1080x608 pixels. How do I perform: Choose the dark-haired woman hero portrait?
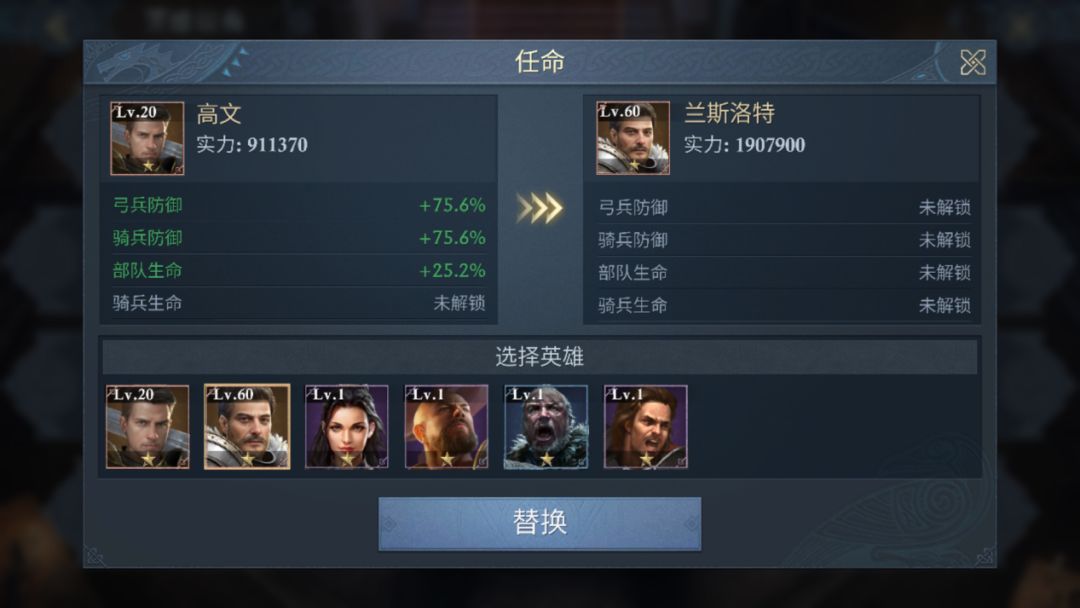[x=346, y=427]
